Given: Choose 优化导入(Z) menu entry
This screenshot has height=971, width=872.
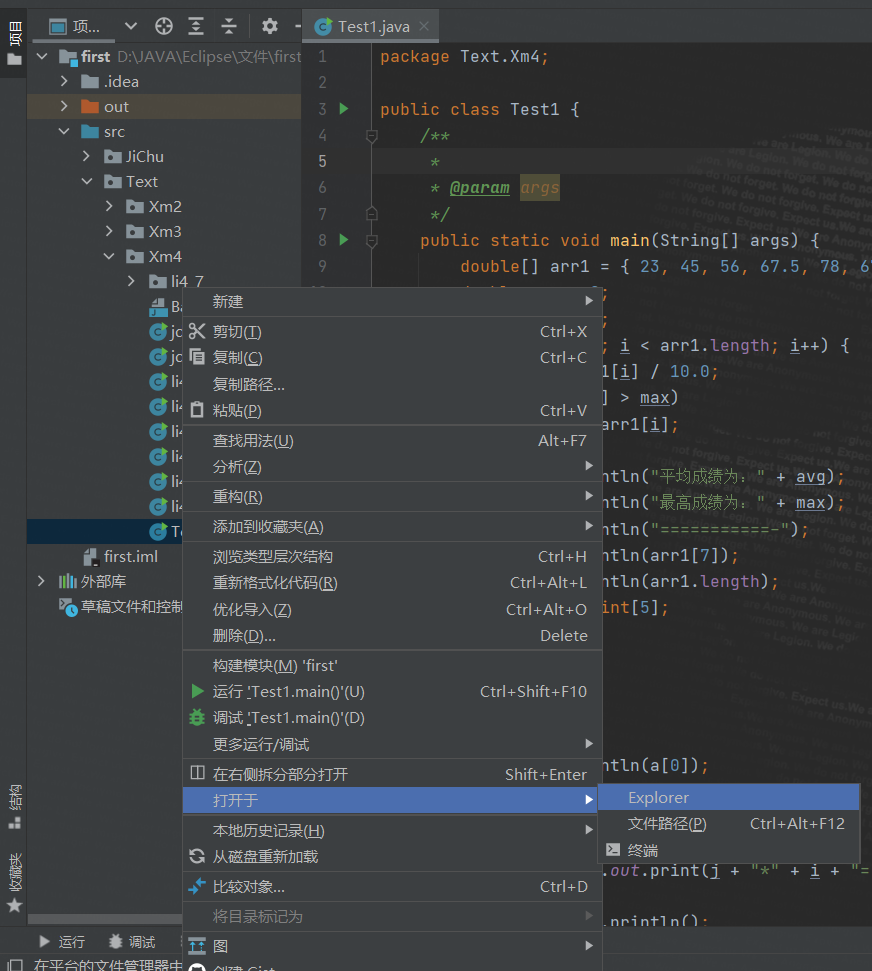Looking at the screenshot, I should pyautogui.click(x=392, y=609).
